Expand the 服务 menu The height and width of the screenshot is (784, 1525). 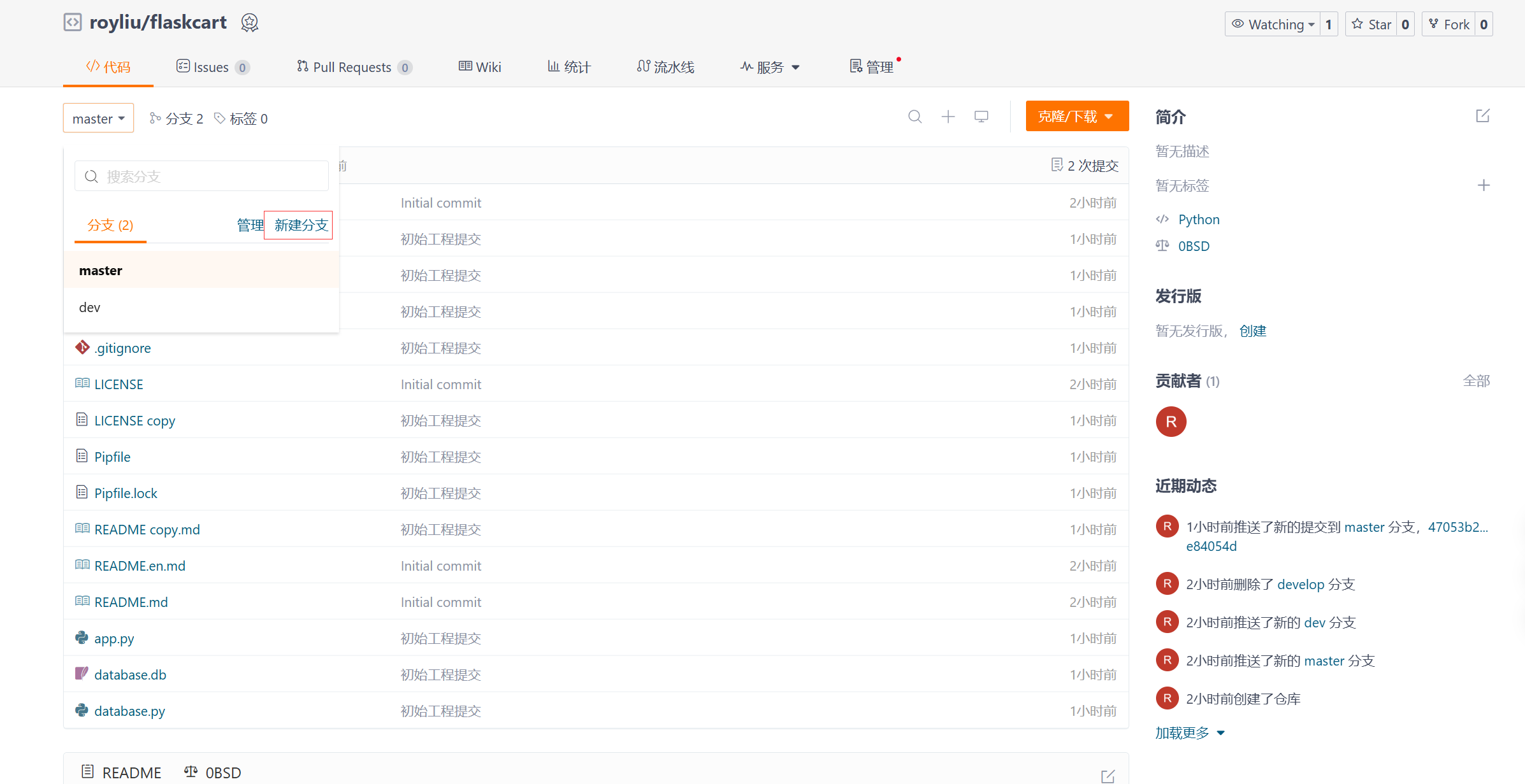click(770, 67)
